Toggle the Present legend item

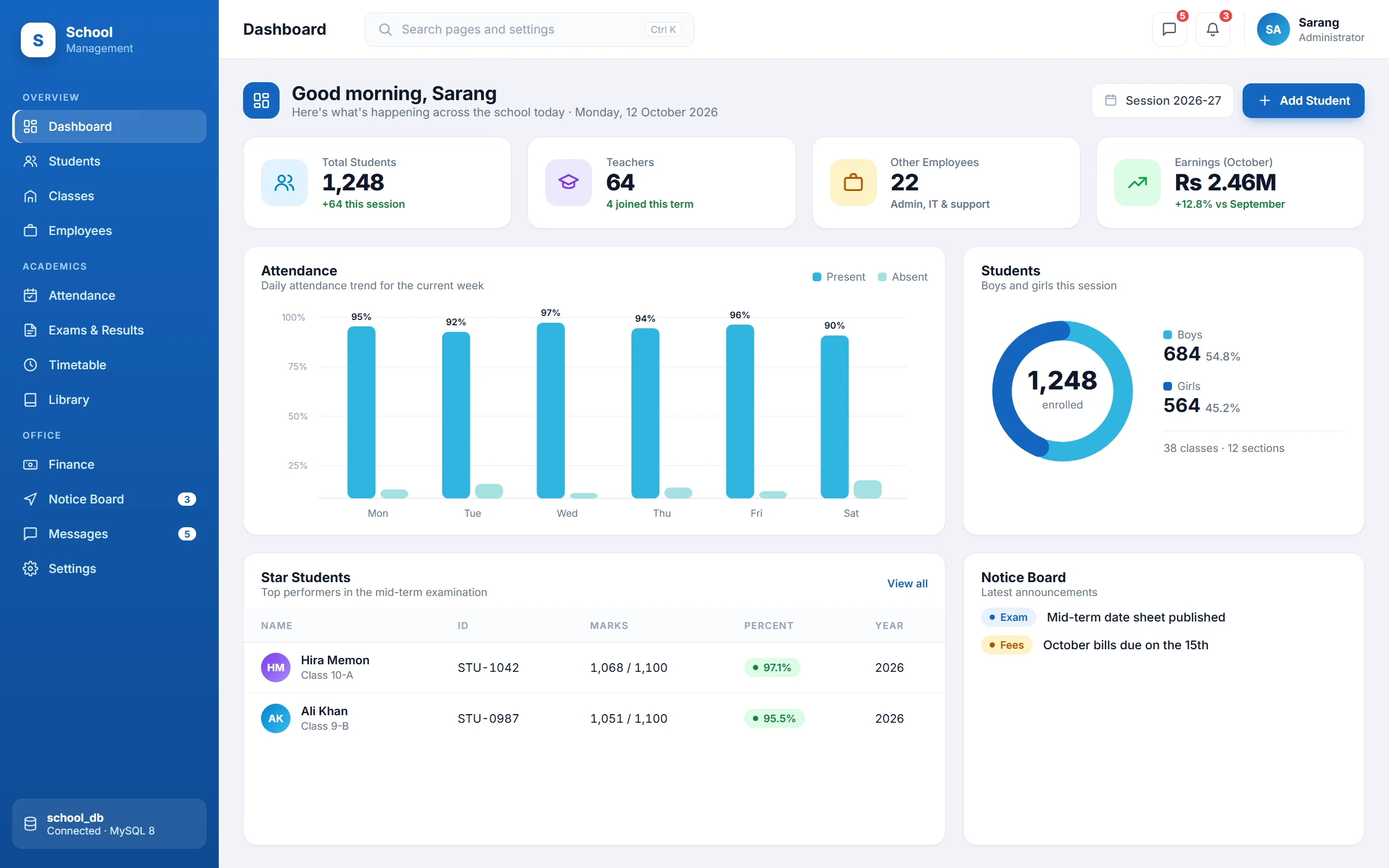coord(839,277)
